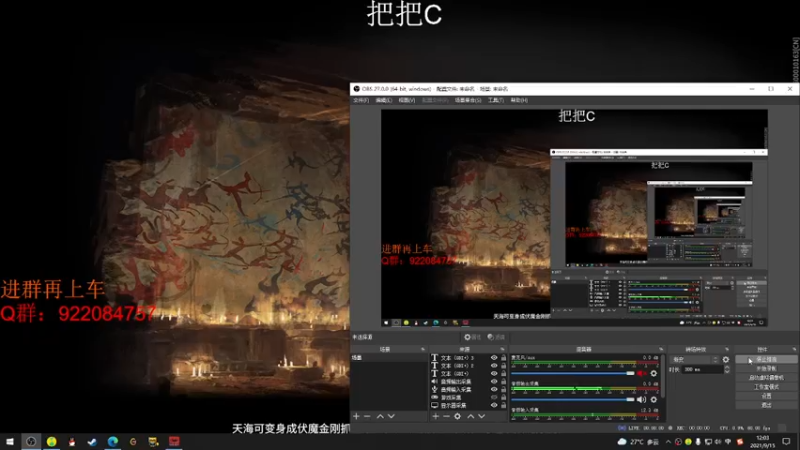Click the transition duration input field
This screenshot has width=800, height=450.
point(703,369)
